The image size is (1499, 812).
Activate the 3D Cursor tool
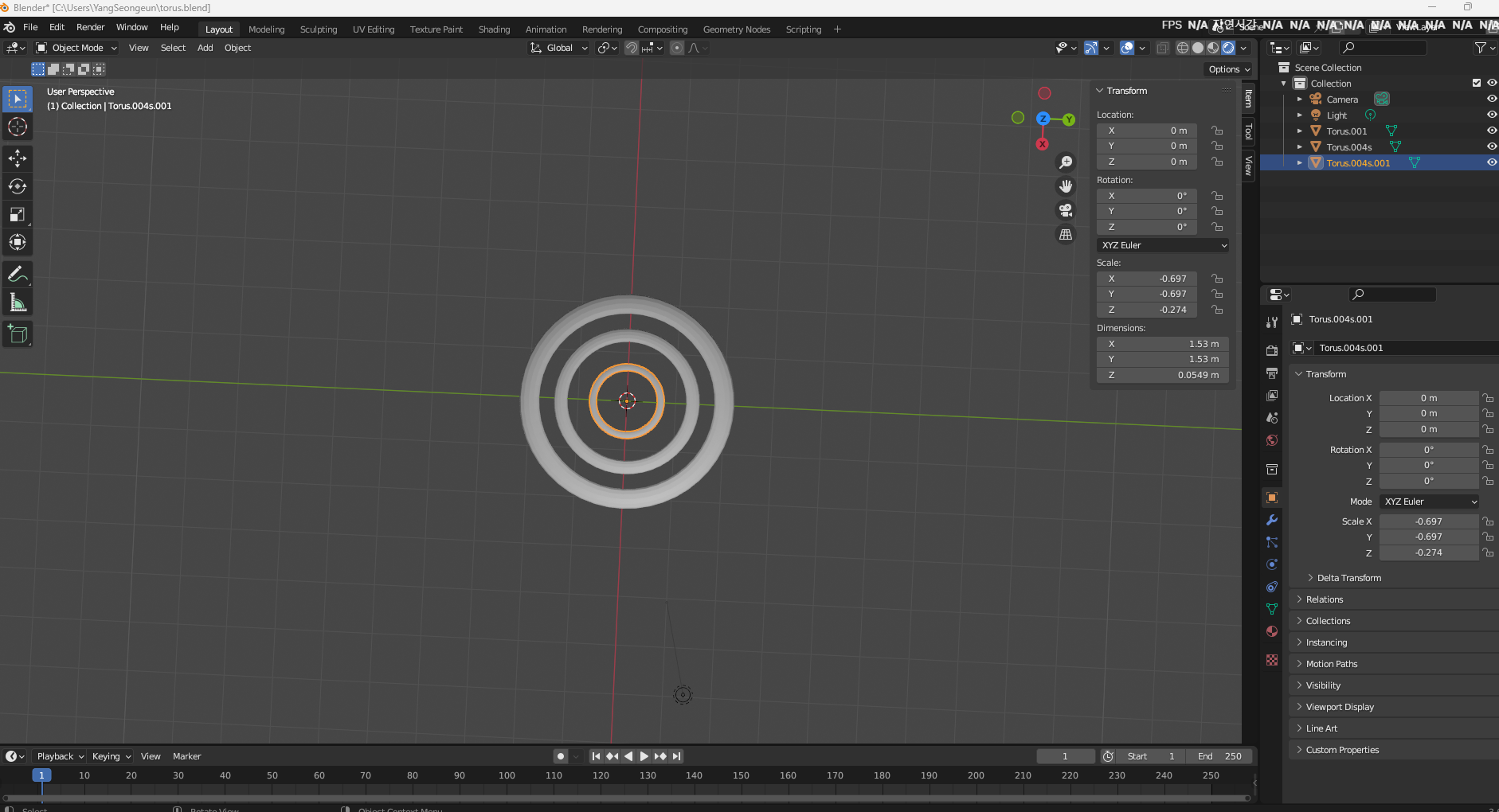[18, 127]
